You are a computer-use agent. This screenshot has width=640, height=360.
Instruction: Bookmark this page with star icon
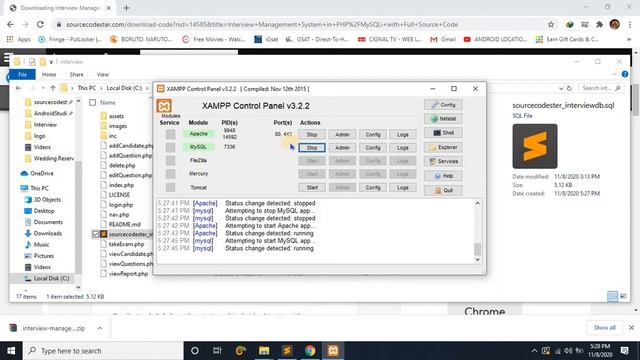551,24
